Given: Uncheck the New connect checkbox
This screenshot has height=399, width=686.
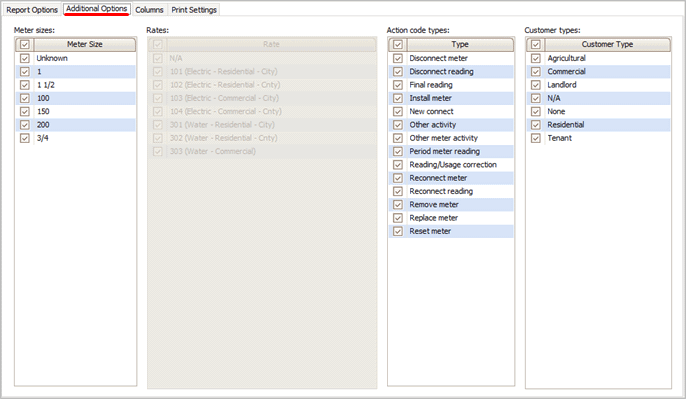Looking at the screenshot, I should pyautogui.click(x=398, y=112).
